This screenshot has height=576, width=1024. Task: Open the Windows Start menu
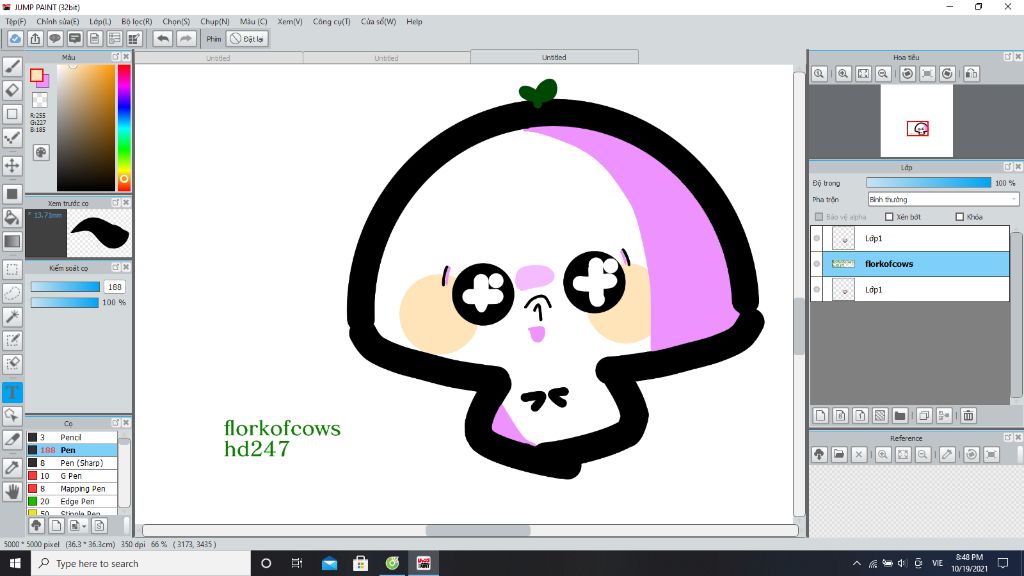coord(15,563)
